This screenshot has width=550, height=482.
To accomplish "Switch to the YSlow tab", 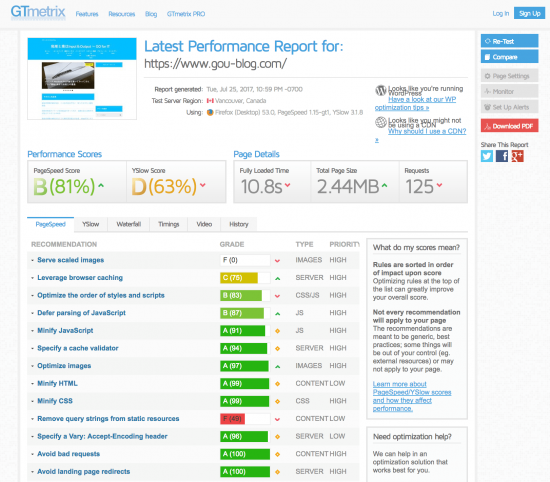I will (90, 224).
